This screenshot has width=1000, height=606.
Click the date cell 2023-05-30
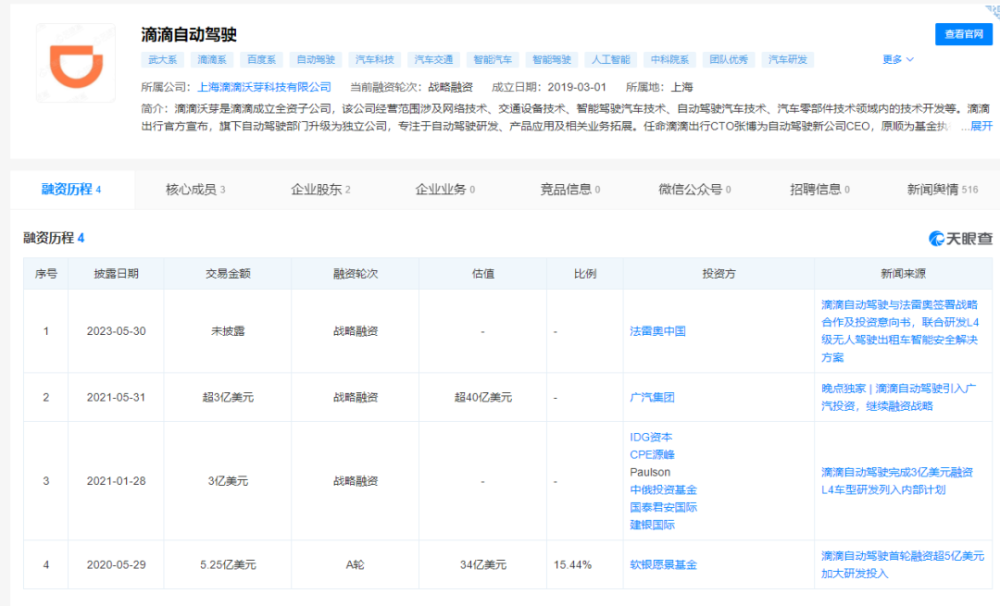pyautogui.click(x=116, y=331)
